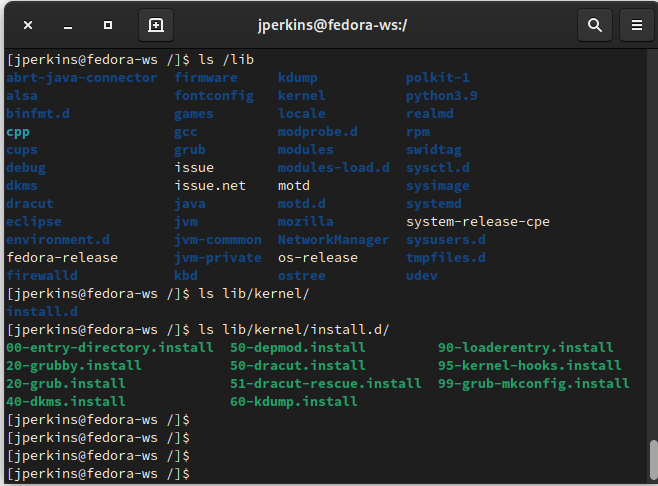Click the cpp symlink entry

click(x=18, y=132)
